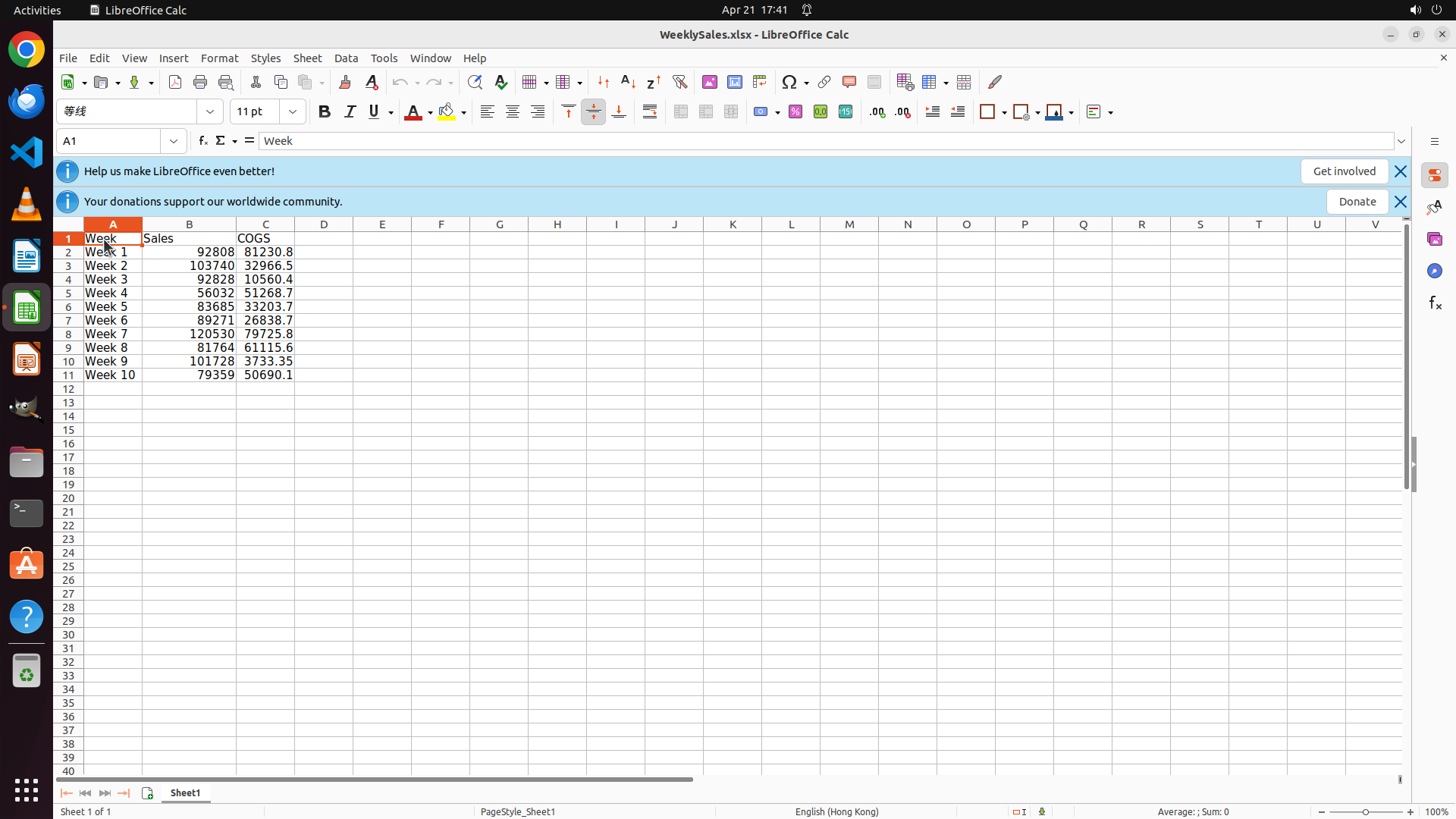Open the font size dropdown

coord(293,112)
